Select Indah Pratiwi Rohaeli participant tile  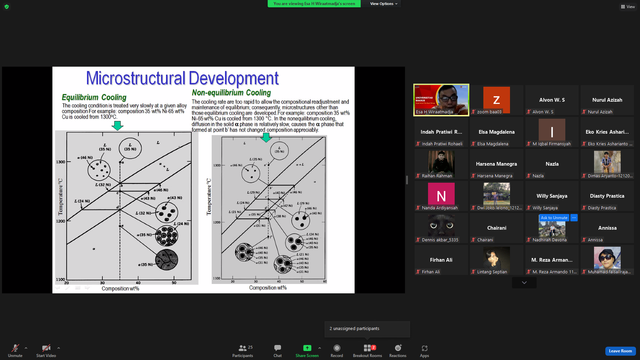click(441, 132)
